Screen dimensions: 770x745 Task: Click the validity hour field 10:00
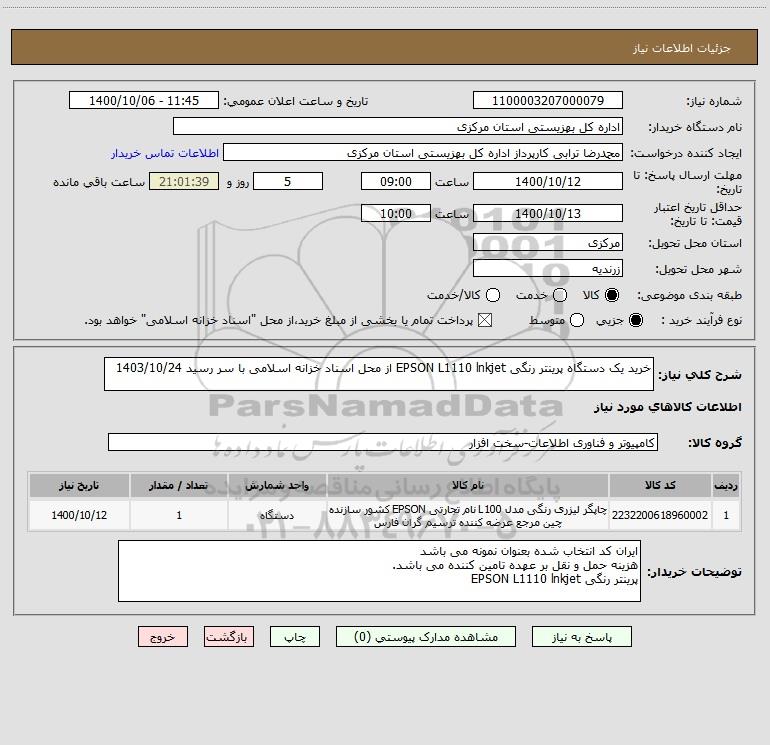(396, 213)
